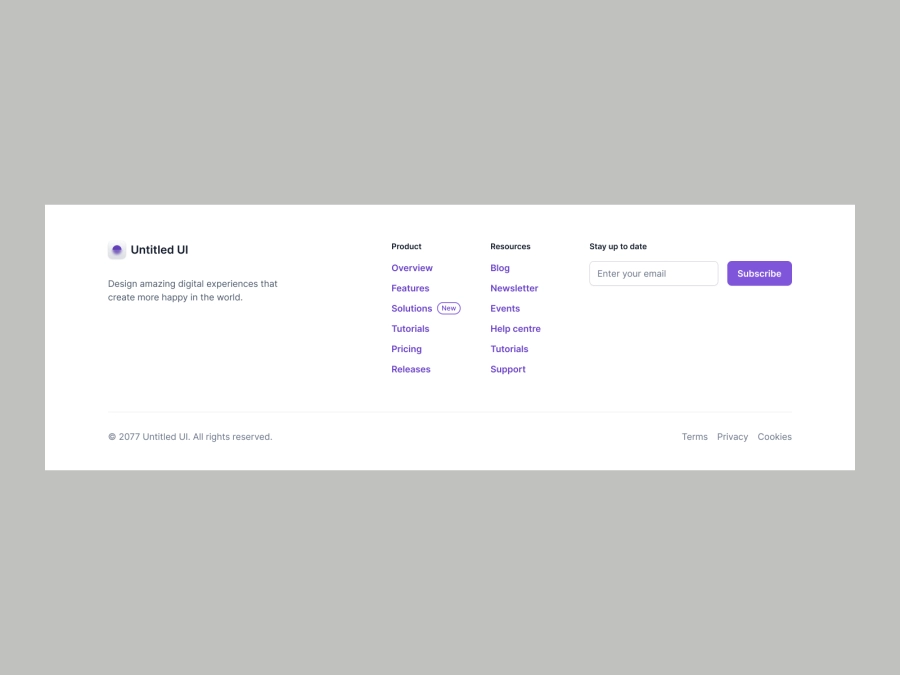The height and width of the screenshot is (675, 900).
Task: Click the Untitled UI brand name
Action: click(x=159, y=250)
